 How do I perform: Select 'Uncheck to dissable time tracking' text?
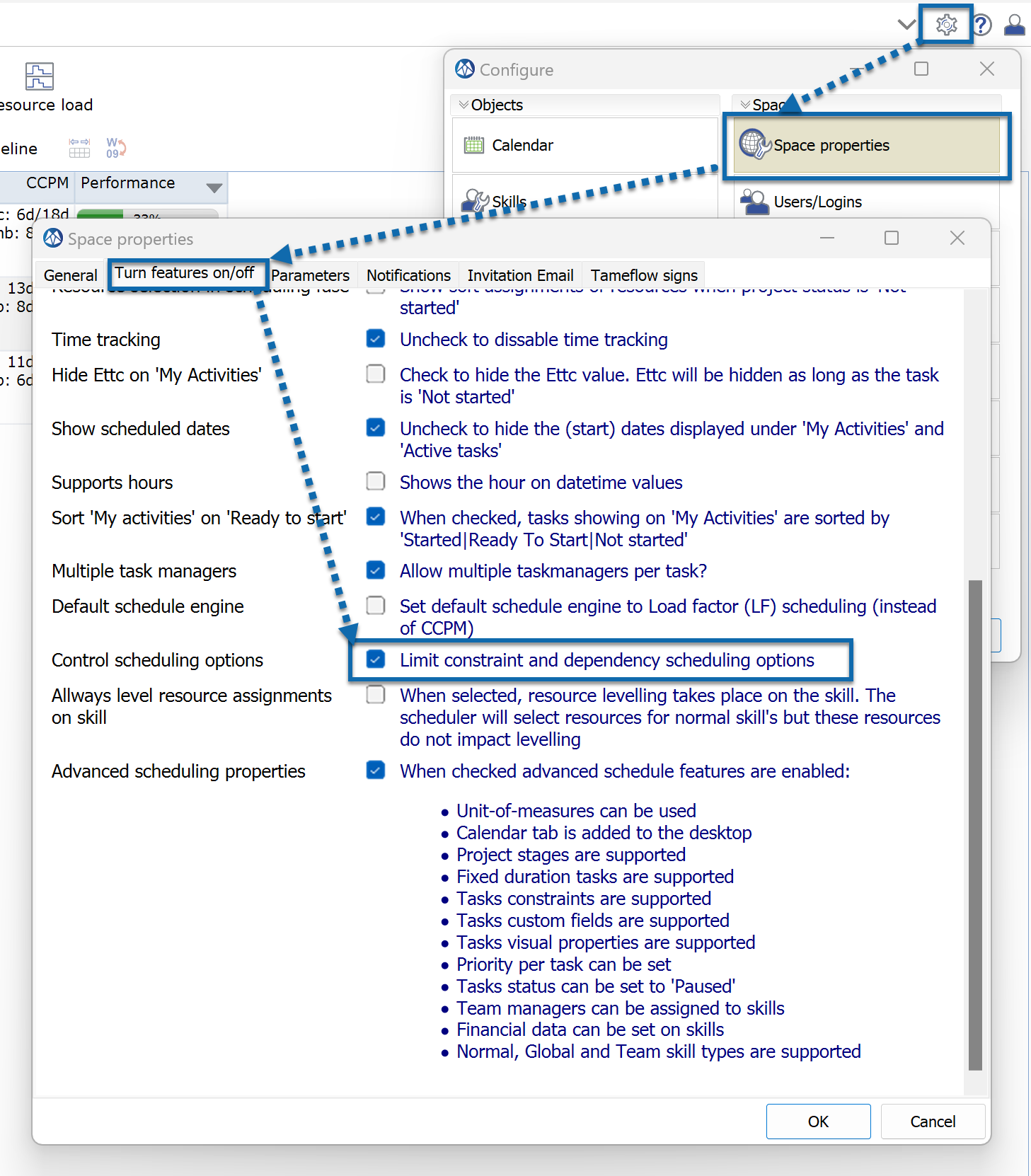coord(534,340)
